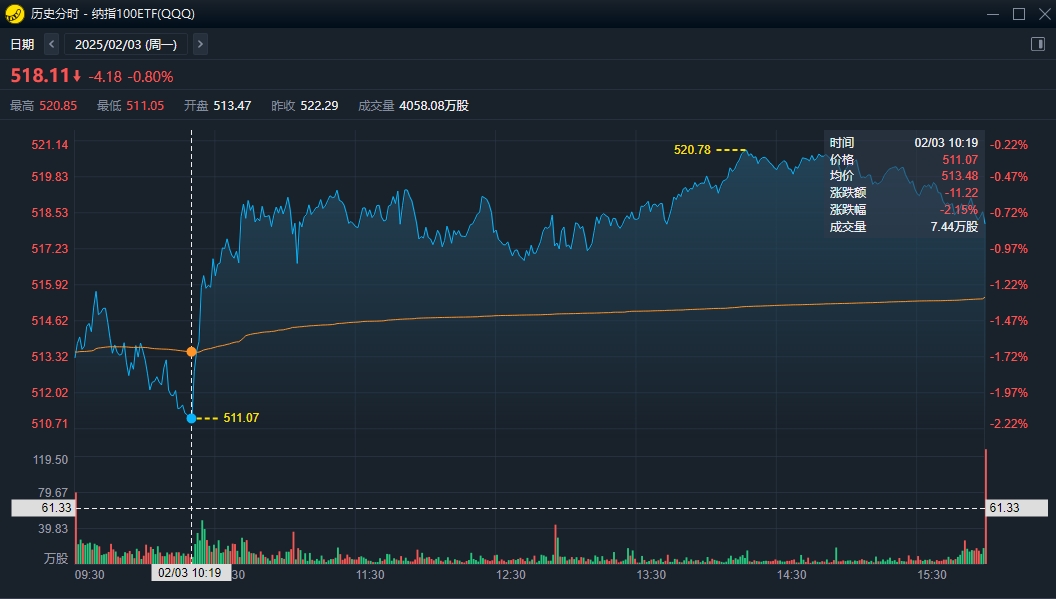Click the -2.22% percent axis label

click(1009, 423)
